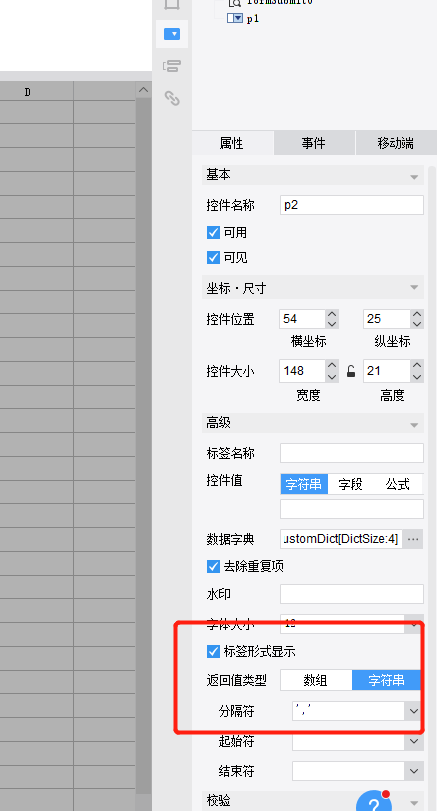Open the 起始符 dropdown
437x811 pixels.
coord(414,741)
